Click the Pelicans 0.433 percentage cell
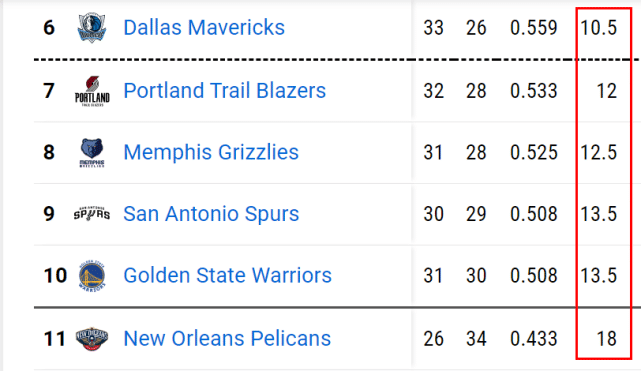This screenshot has height=371, width=641. pos(533,339)
